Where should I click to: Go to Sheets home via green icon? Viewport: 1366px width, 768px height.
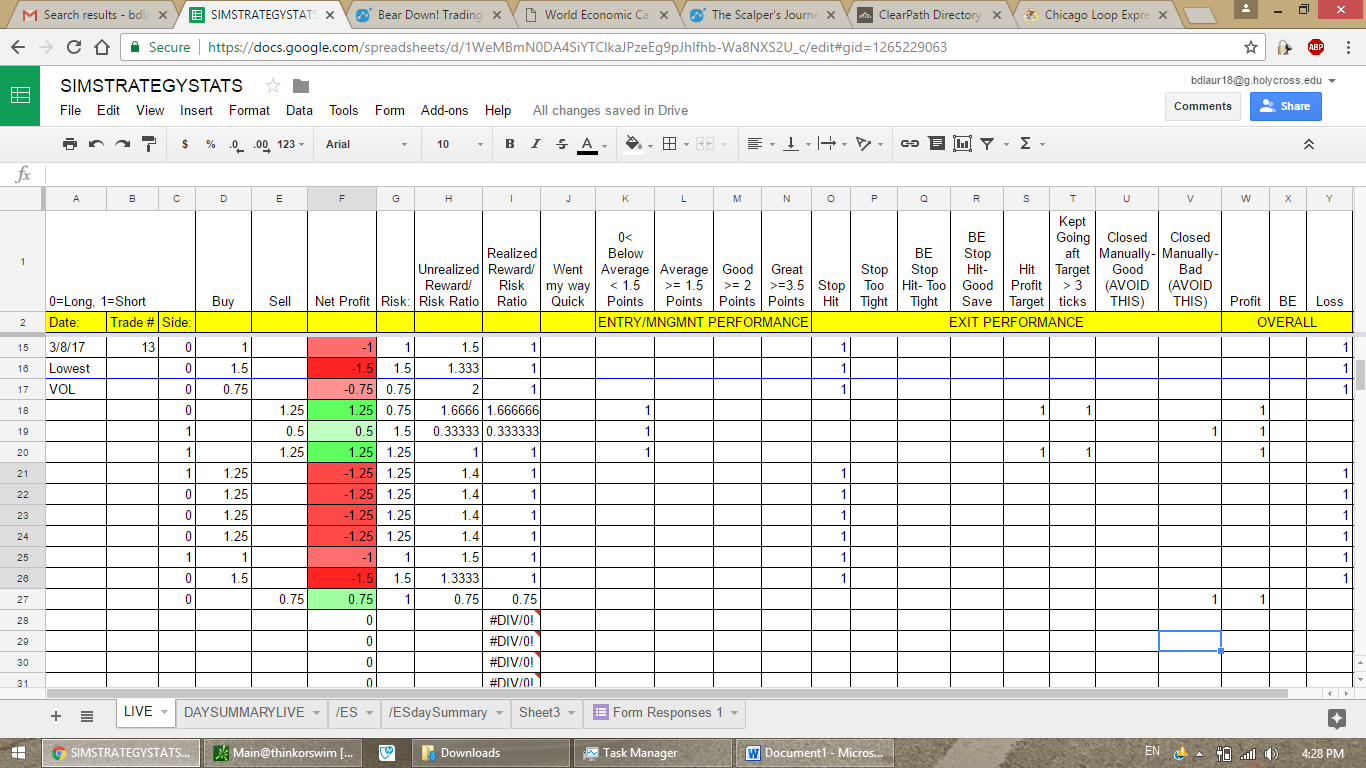pos(20,96)
